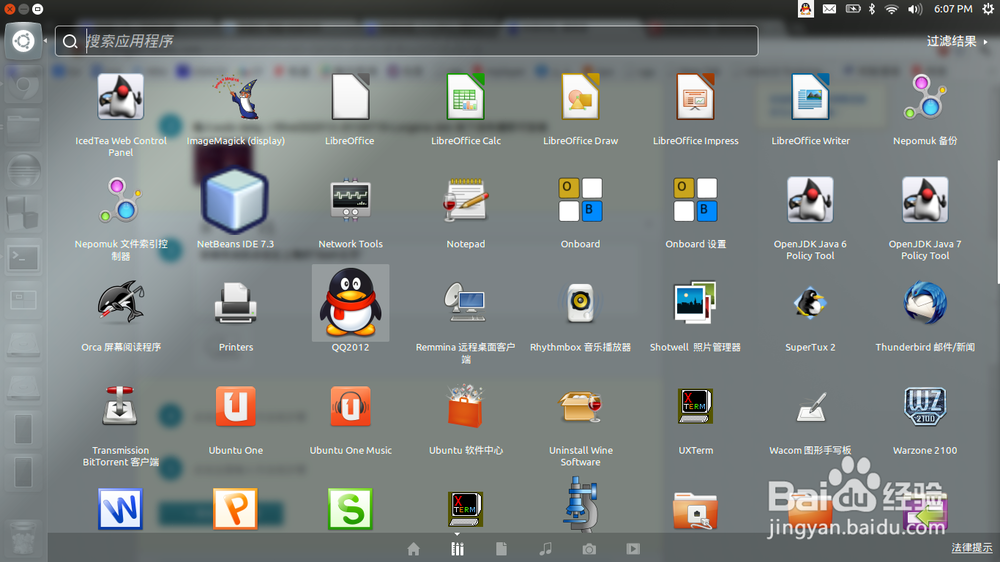The height and width of the screenshot is (562, 1000).
Task: Open the green S spreadsheet icon
Action: 350,509
